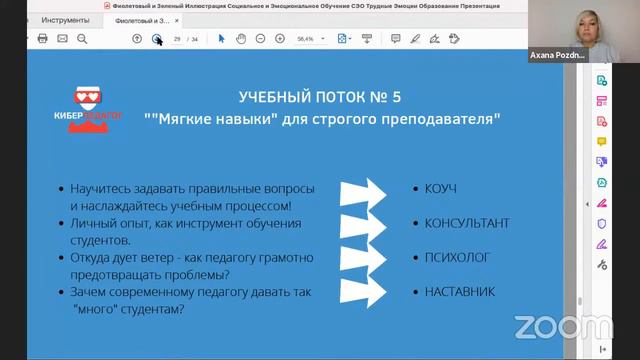Open the Protect shield tool in right pane
Viewport: 640px width, 360px height.
coord(602,224)
